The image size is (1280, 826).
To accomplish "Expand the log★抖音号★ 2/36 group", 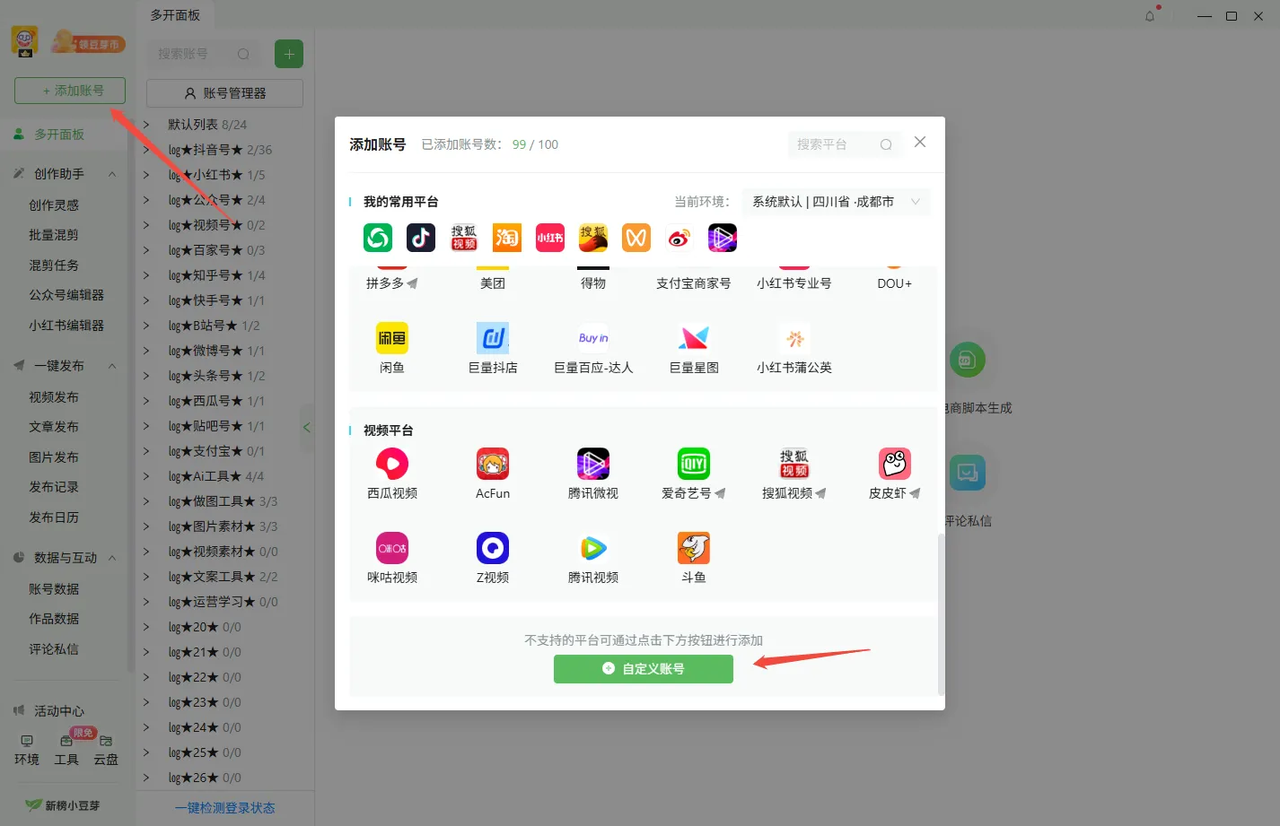I will (147, 150).
